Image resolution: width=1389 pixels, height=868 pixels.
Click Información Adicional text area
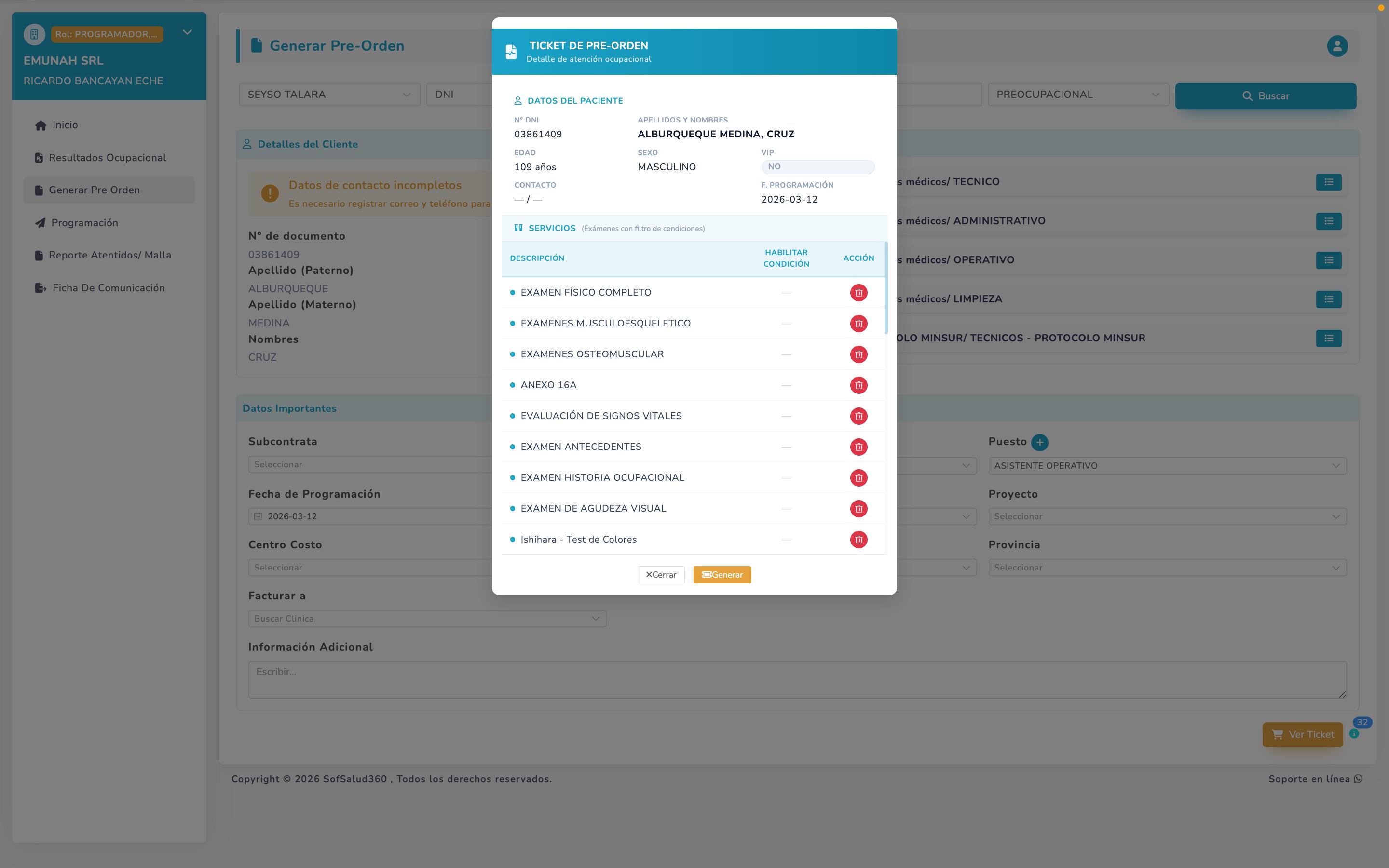click(797, 680)
